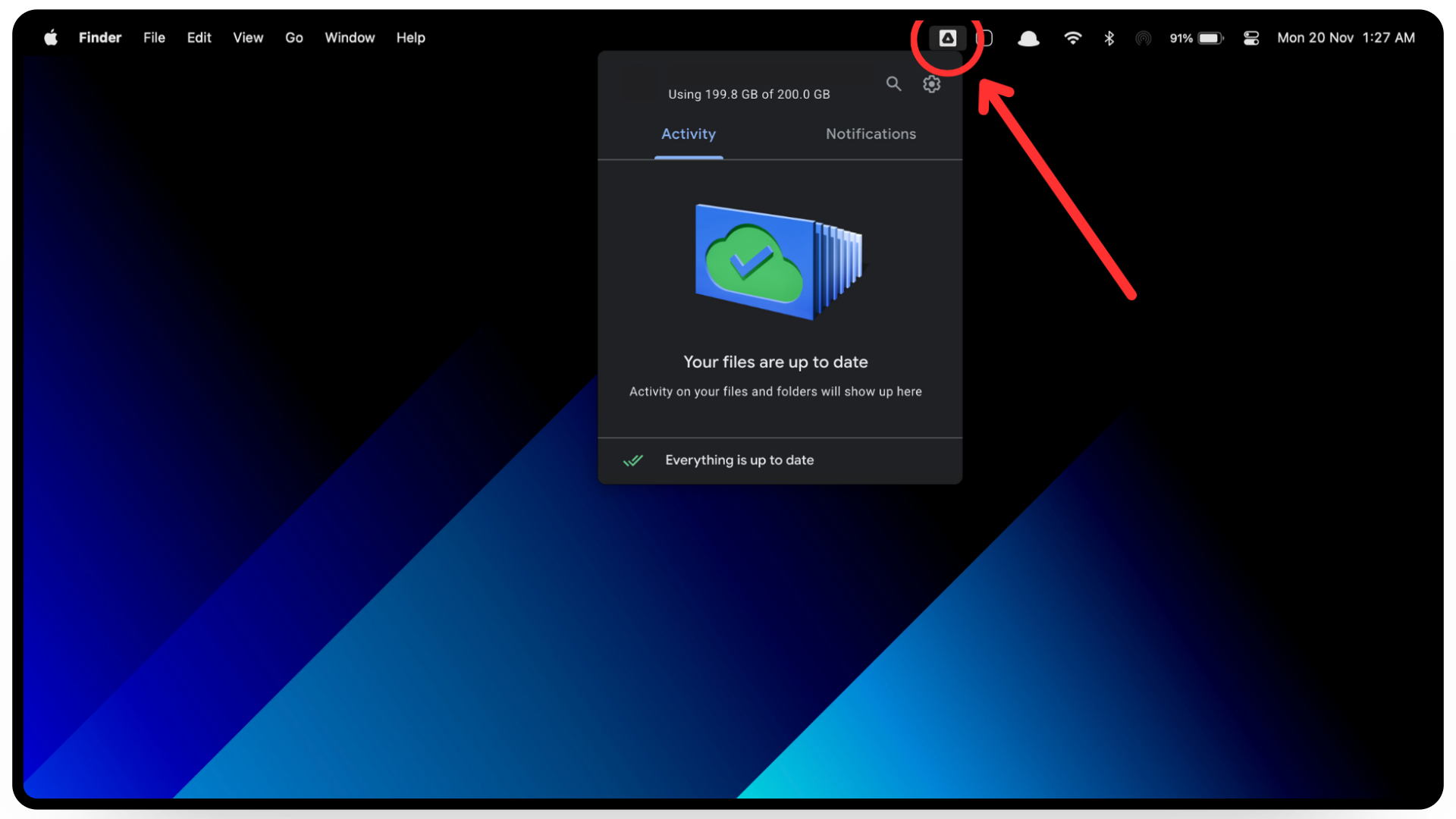Open Drive search with magnifier icon
1456x819 pixels.
(893, 83)
